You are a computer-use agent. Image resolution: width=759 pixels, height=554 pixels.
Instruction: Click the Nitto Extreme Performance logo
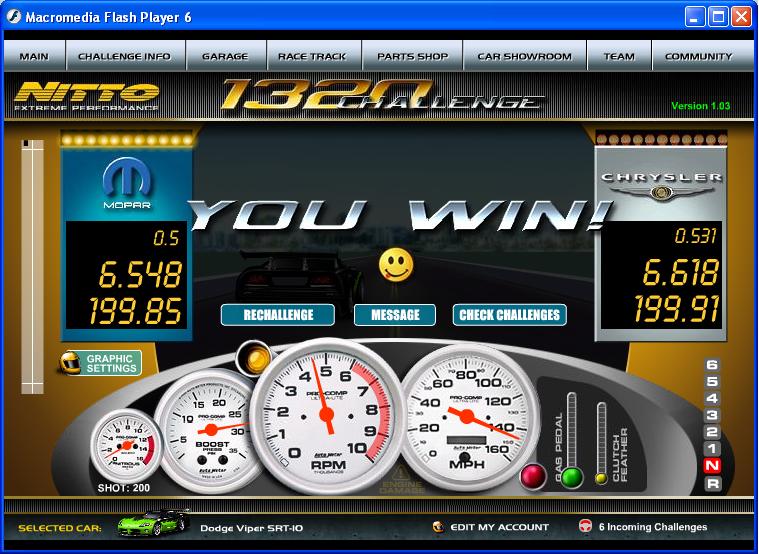pyautogui.click(x=87, y=96)
